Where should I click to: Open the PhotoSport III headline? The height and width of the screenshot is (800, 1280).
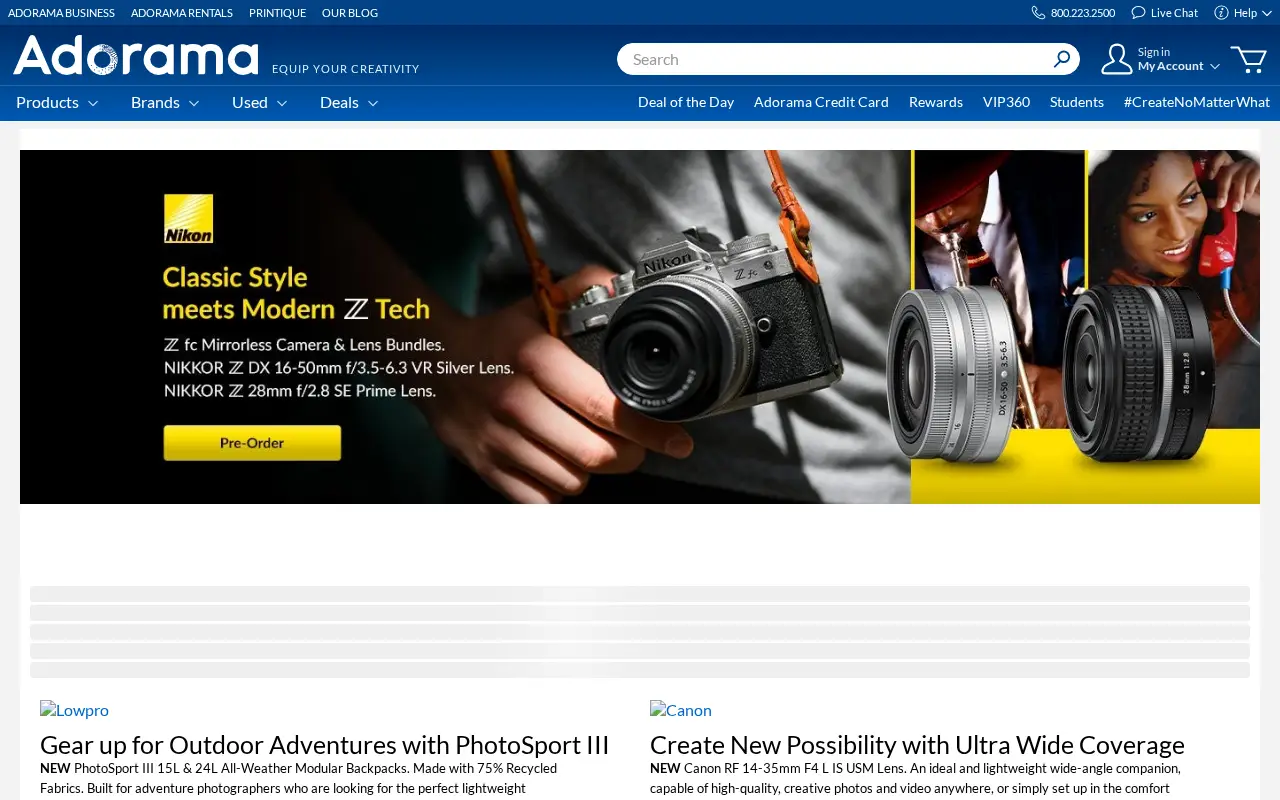[325, 745]
